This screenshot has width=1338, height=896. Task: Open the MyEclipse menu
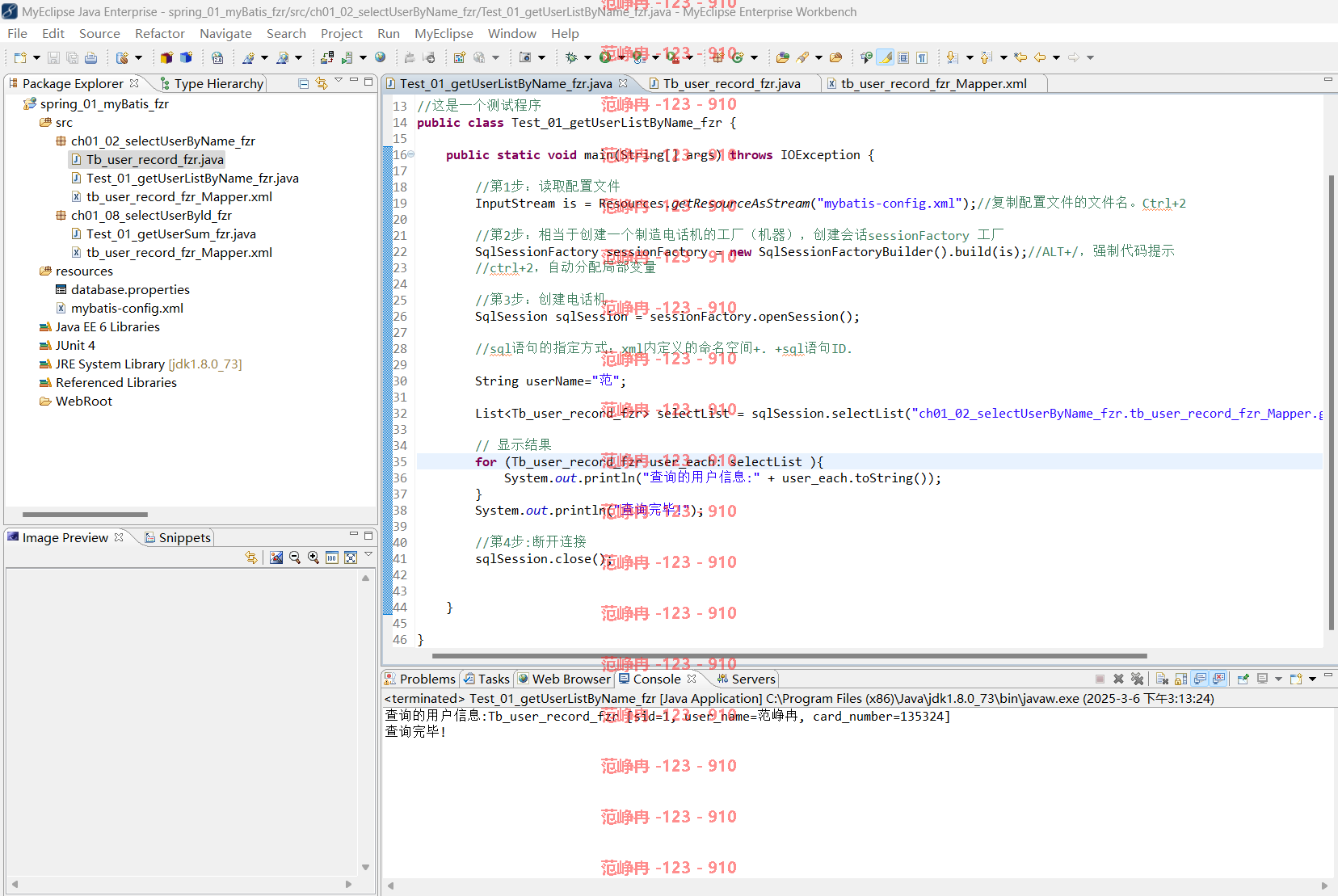(444, 33)
